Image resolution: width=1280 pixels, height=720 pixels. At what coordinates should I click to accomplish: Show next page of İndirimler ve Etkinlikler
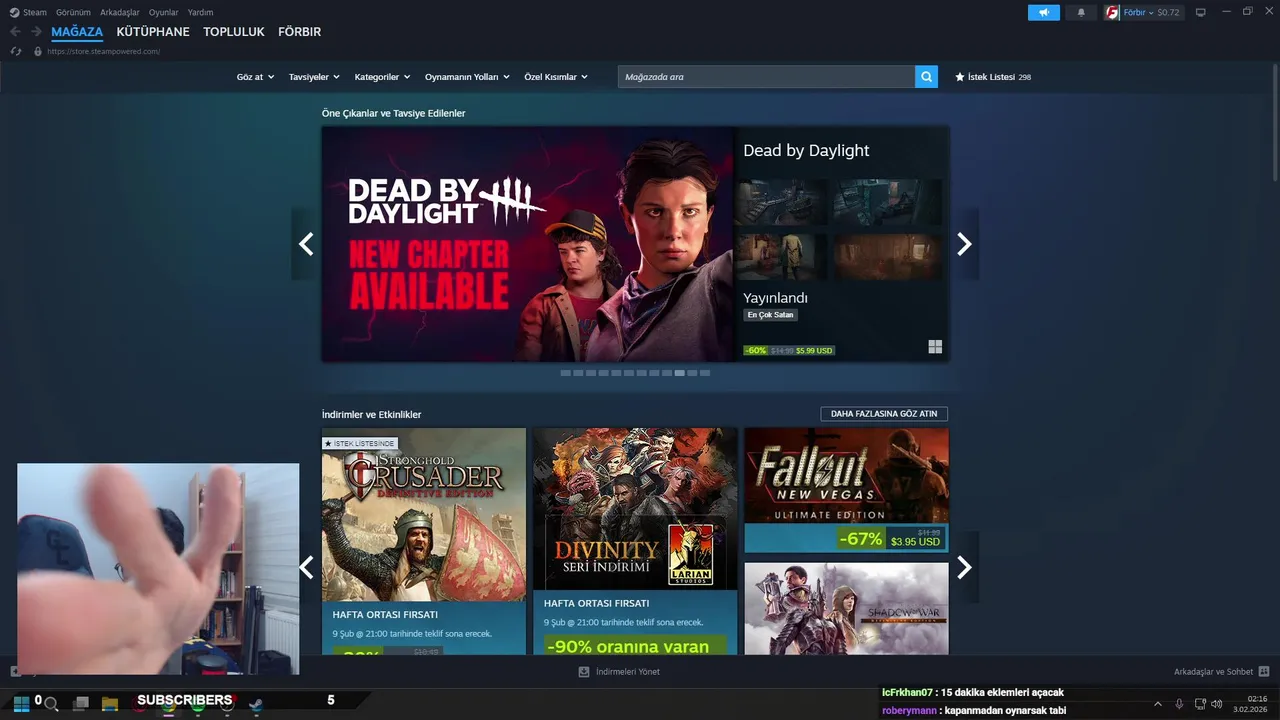pos(964,567)
